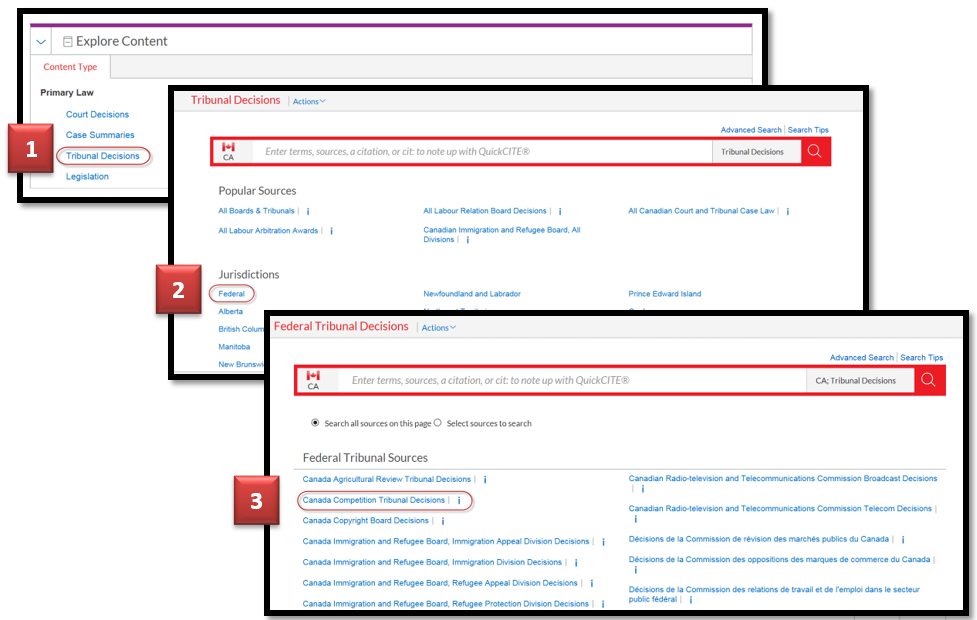Screen dimensions: 977x620
Task: Select 'Search all sources on this page' radio
Action: [315, 422]
